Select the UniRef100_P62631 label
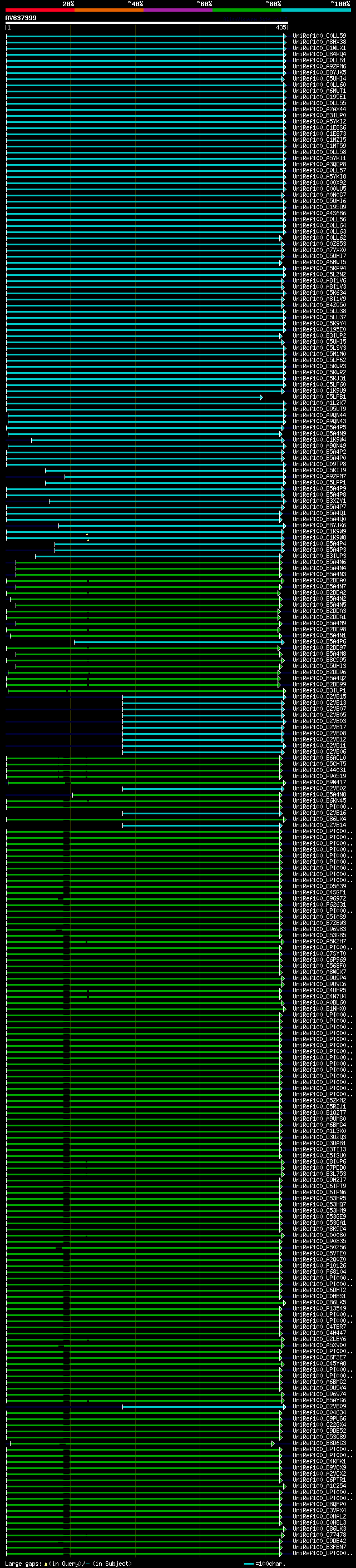The height and width of the screenshot is (1568, 356). click(319, 904)
